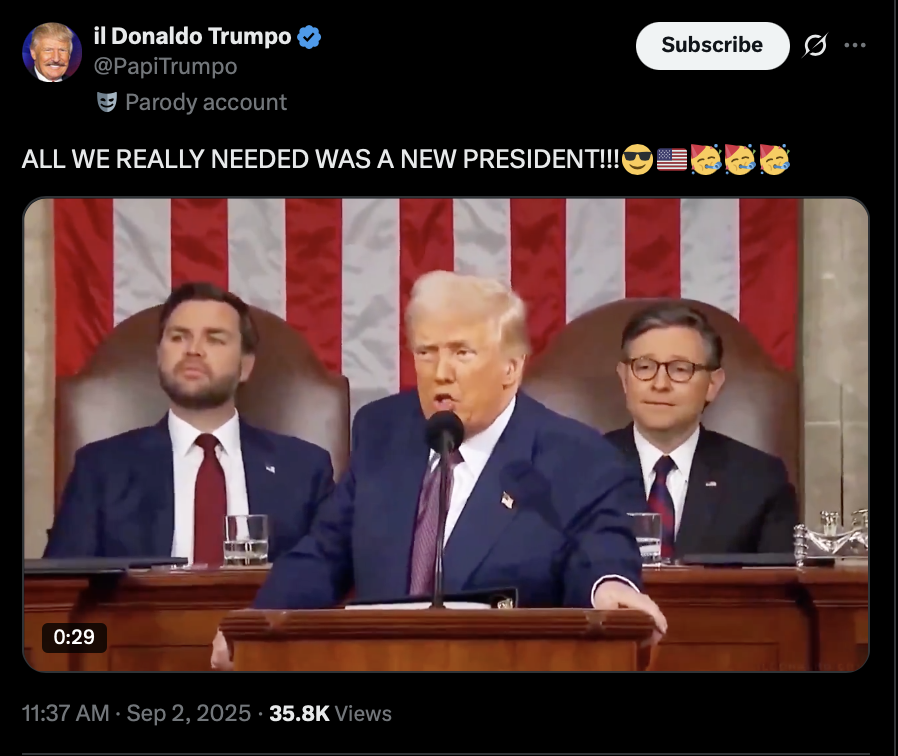Click the middle party face emoji
898x756 pixels.
(740, 159)
